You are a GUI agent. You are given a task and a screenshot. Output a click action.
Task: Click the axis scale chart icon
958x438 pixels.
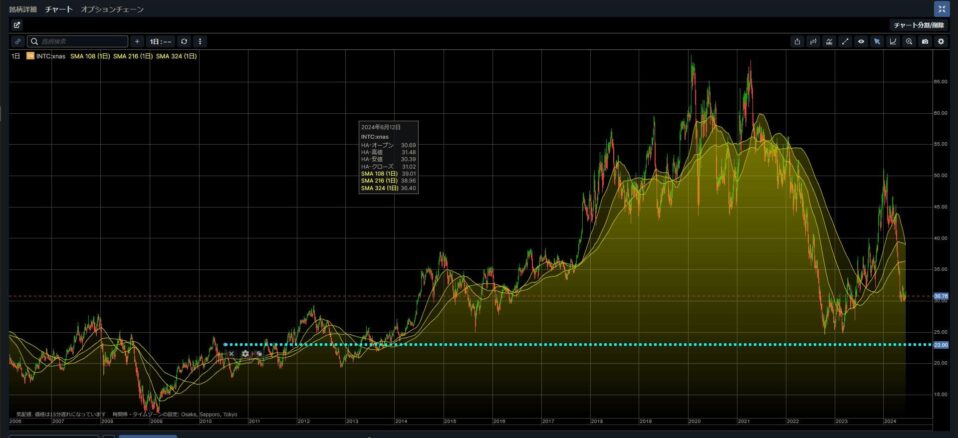coord(893,42)
